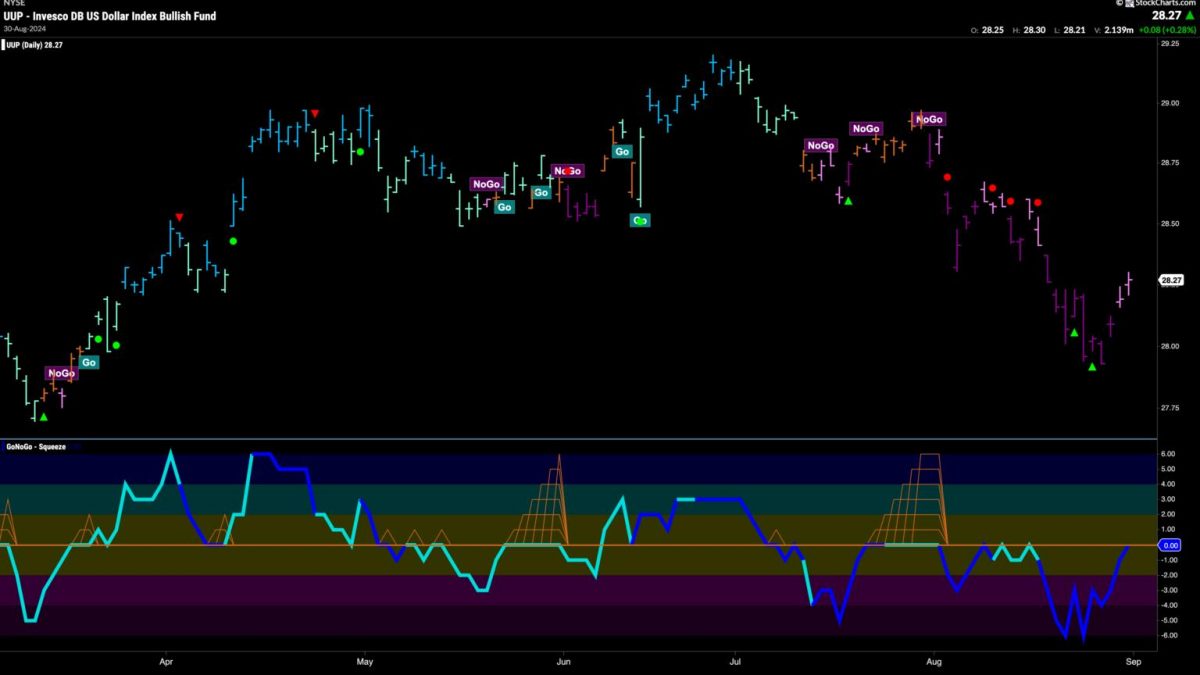1200x675 pixels.
Task: Click the 29.00 price axis label
Action: coord(1172,103)
